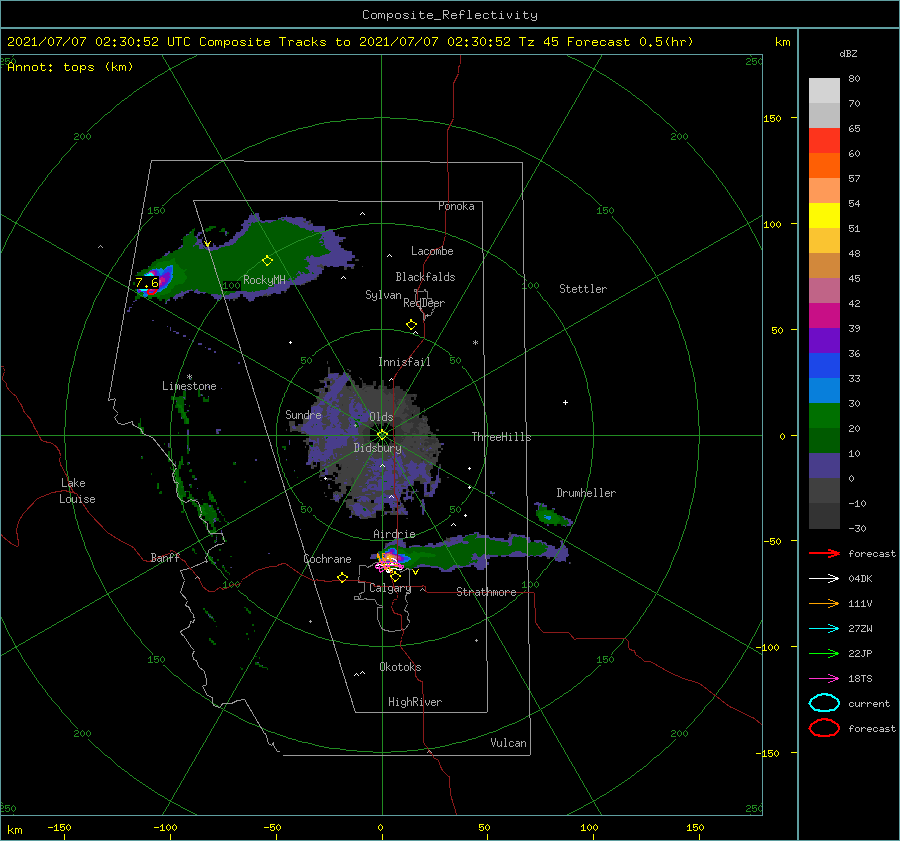Click the storm cell cluster over north Calgary

[389, 560]
